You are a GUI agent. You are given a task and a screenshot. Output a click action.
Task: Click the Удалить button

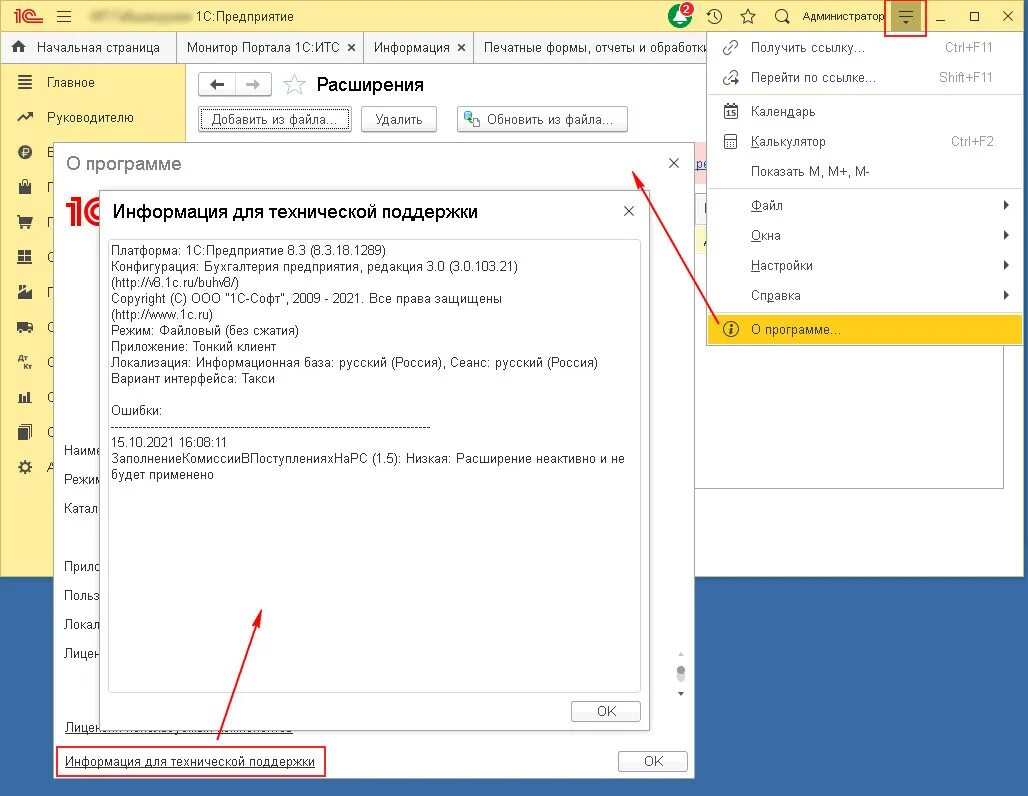(399, 119)
